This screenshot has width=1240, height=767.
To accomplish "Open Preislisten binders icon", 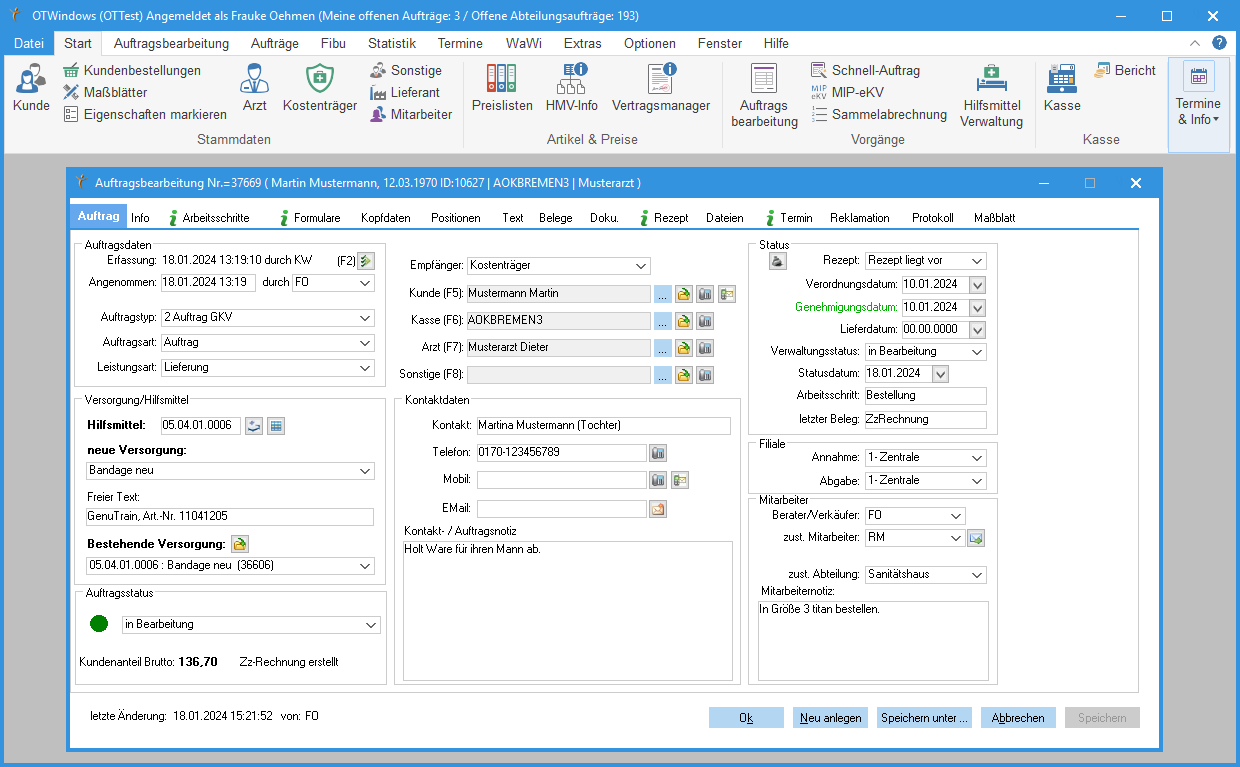I will point(502,80).
